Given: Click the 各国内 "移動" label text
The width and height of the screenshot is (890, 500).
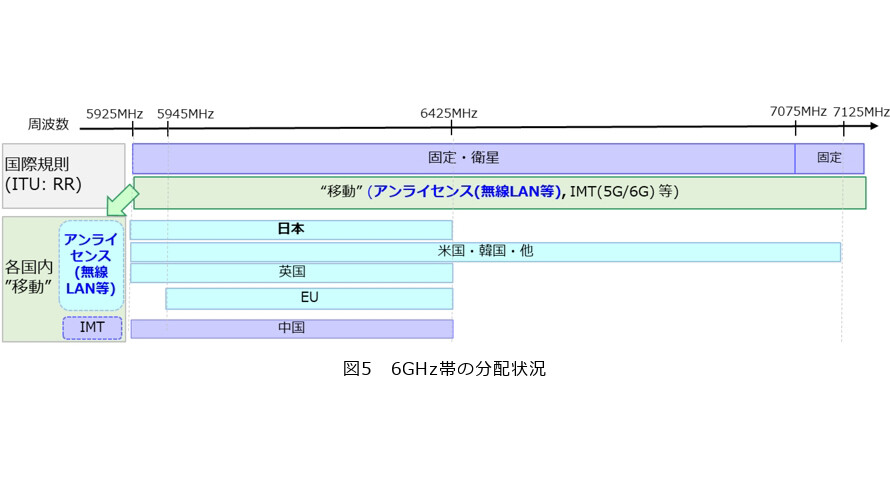Looking at the screenshot, I should tap(29, 276).
